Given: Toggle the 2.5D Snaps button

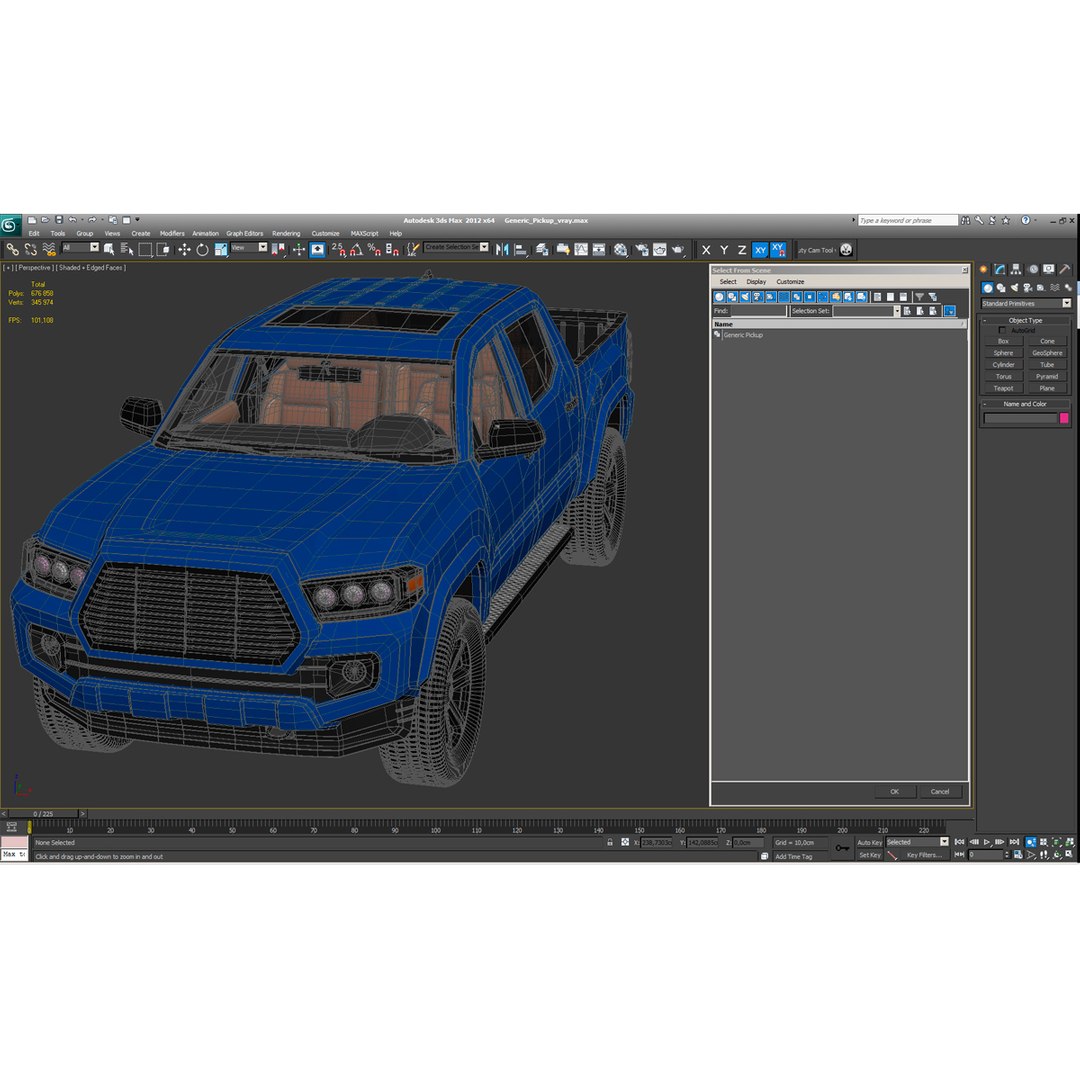Looking at the screenshot, I should [x=338, y=249].
